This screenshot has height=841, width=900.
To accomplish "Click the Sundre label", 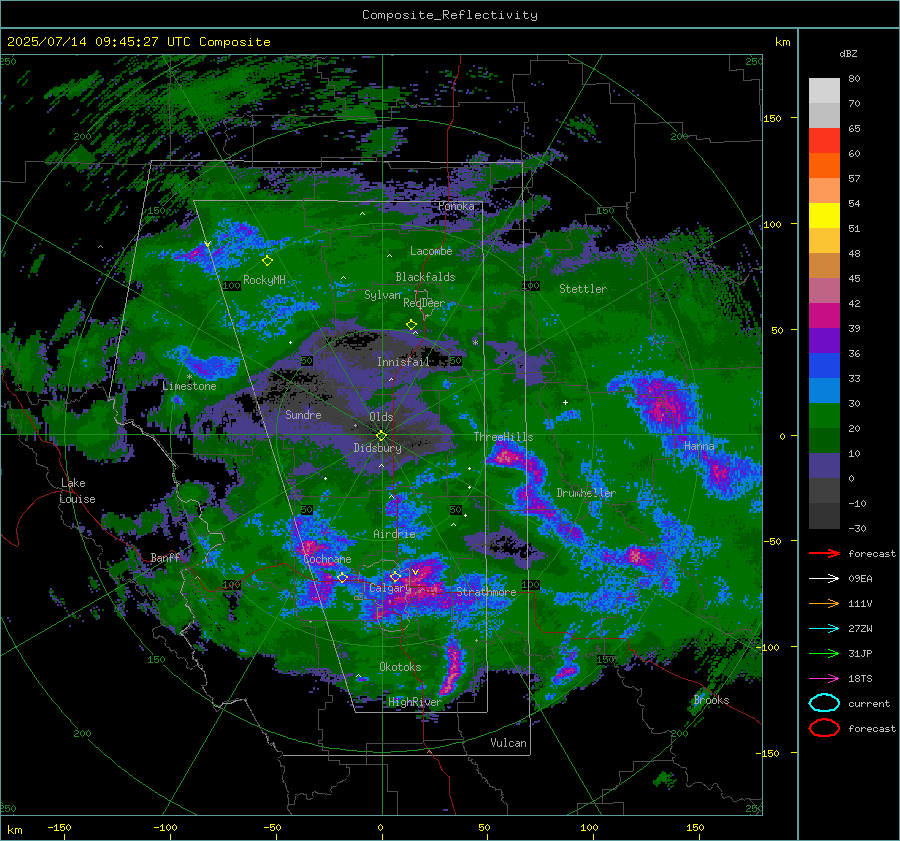I will [x=303, y=414].
